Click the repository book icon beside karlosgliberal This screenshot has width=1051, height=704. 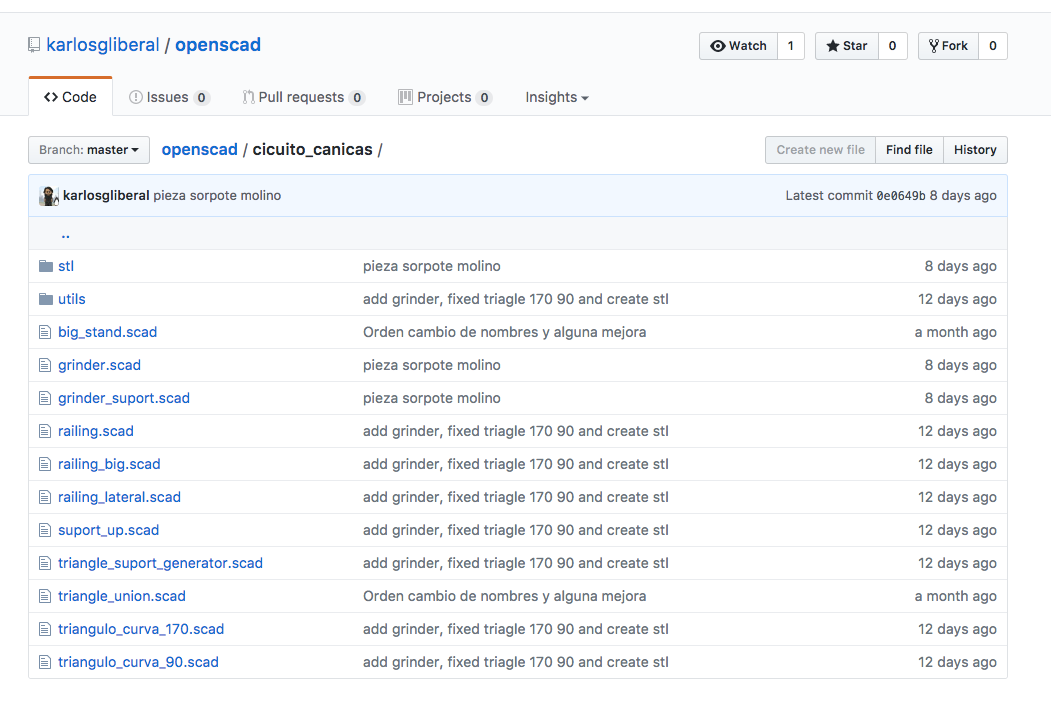tap(34, 46)
